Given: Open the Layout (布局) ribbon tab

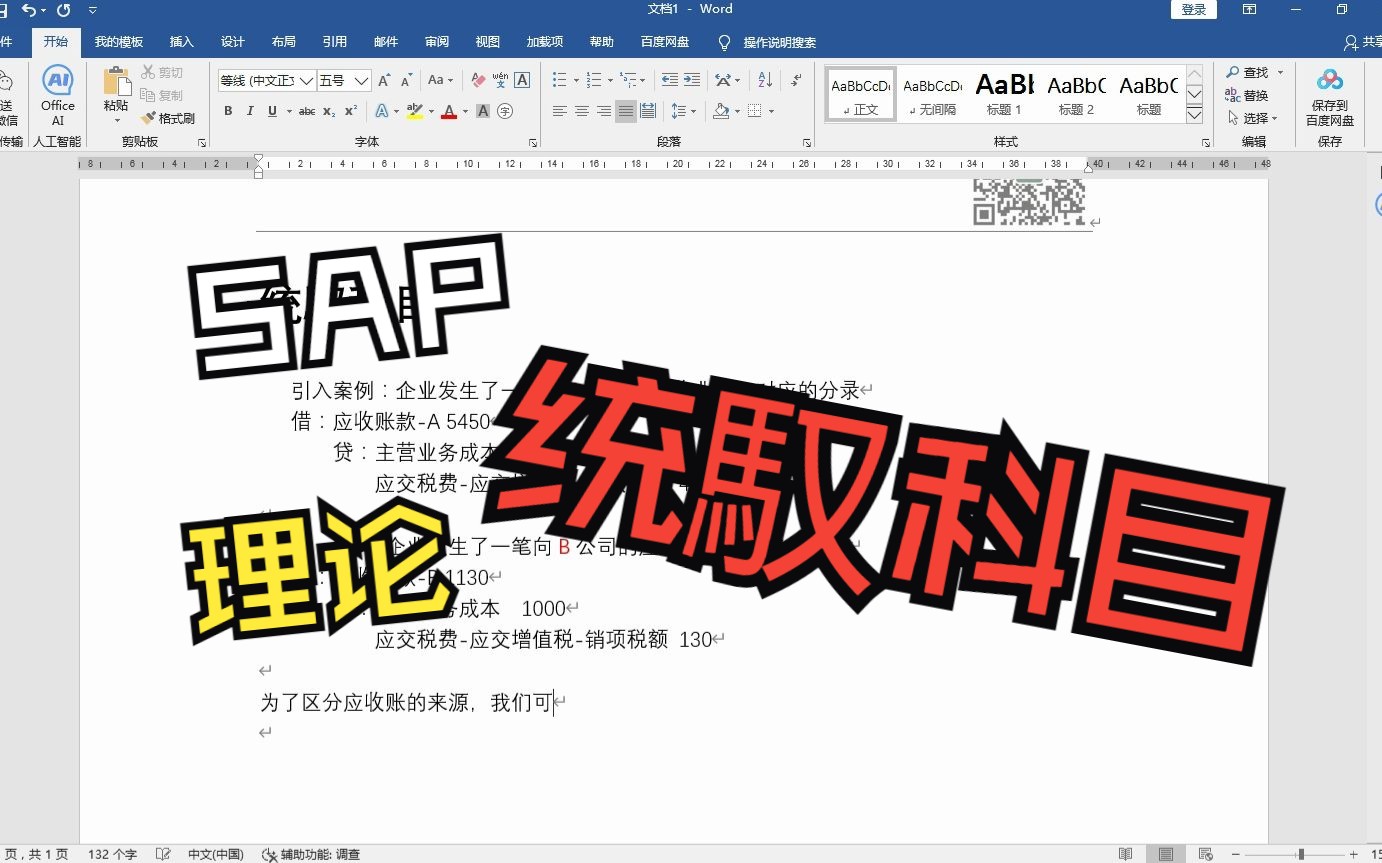Looking at the screenshot, I should point(284,42).
